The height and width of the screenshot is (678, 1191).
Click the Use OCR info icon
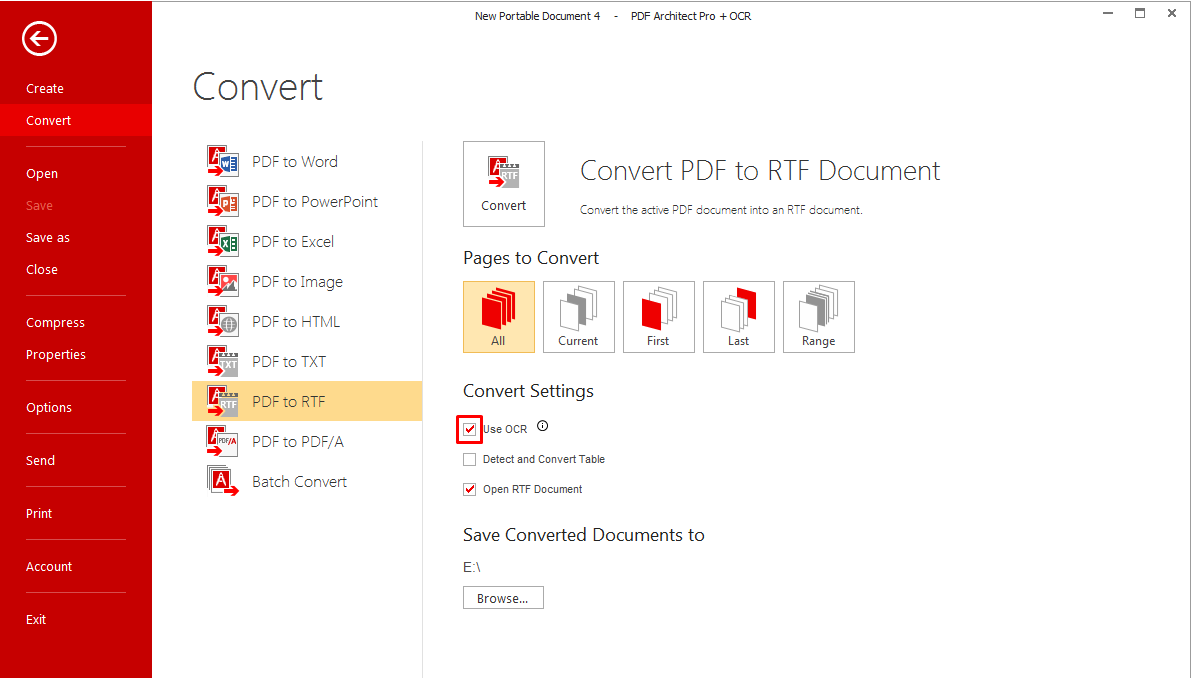pyautogui.click(x=542, y=426)
